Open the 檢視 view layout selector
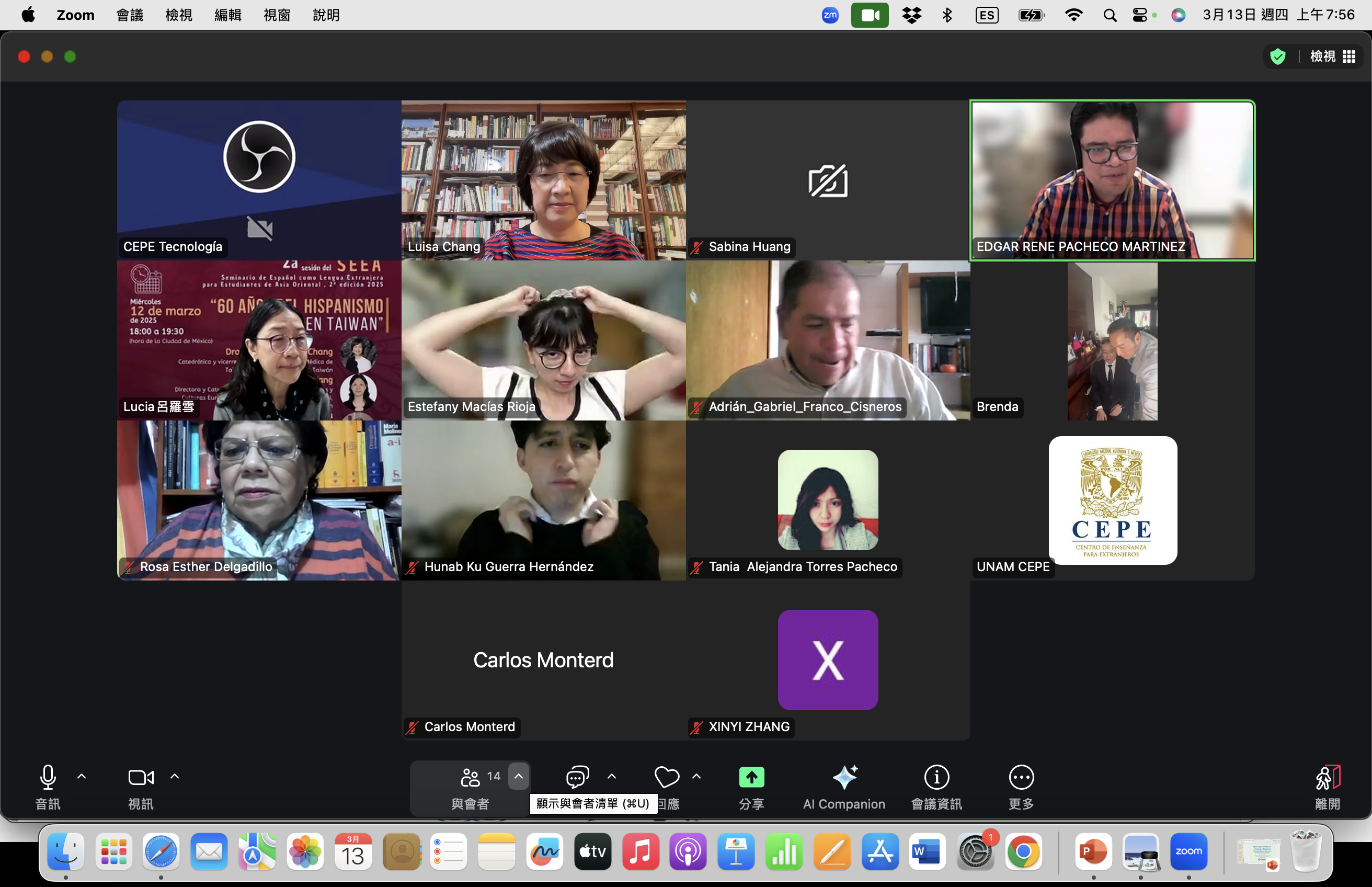 [1333, 56]
